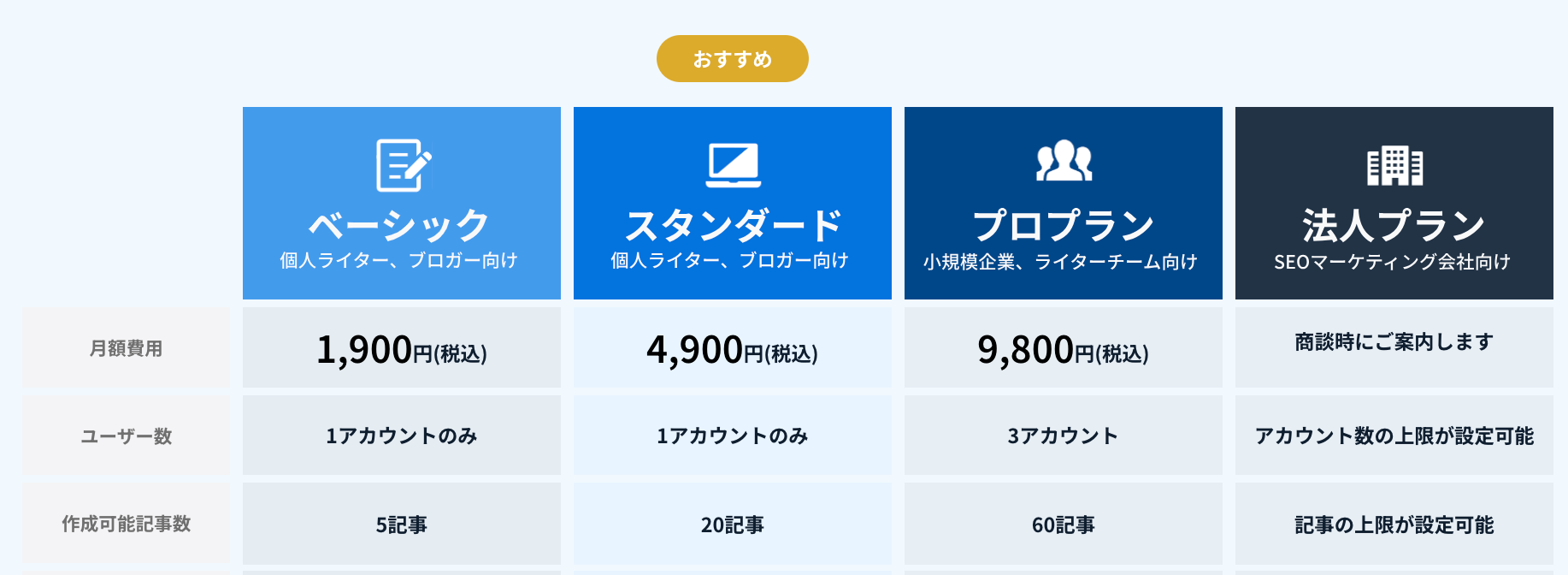This screenshot has width=1568, height=575.
Task: Click the 3アカウント cell under プロプラン
Action: (x=1063, y=436)
